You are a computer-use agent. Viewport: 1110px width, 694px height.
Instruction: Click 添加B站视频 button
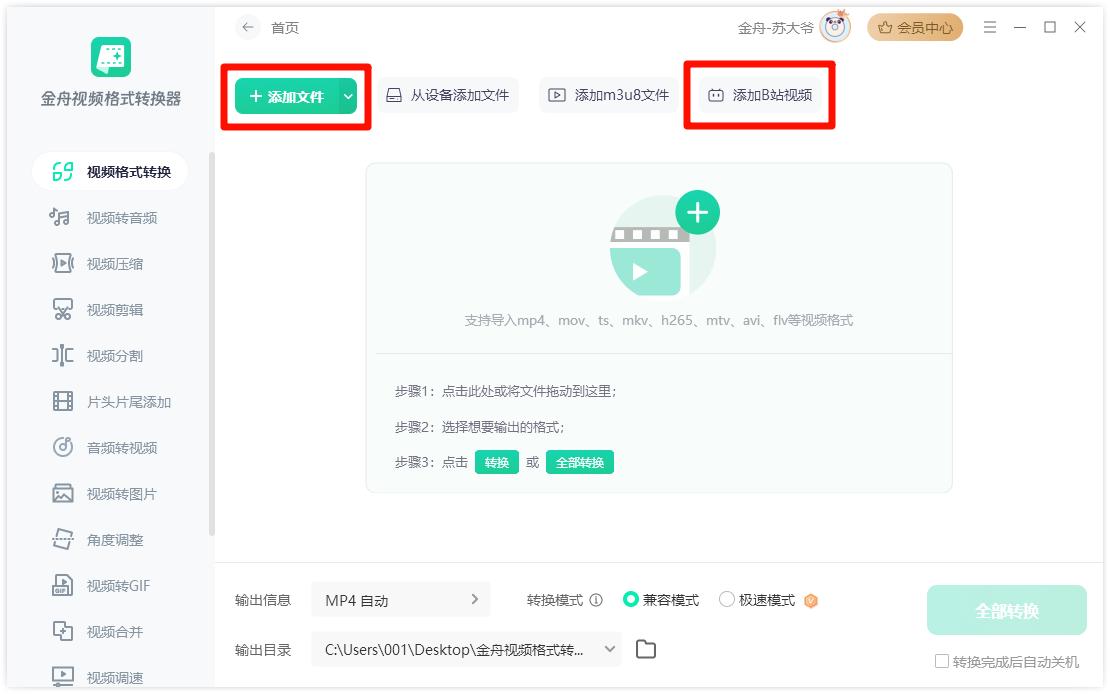[x=760, y=96]
